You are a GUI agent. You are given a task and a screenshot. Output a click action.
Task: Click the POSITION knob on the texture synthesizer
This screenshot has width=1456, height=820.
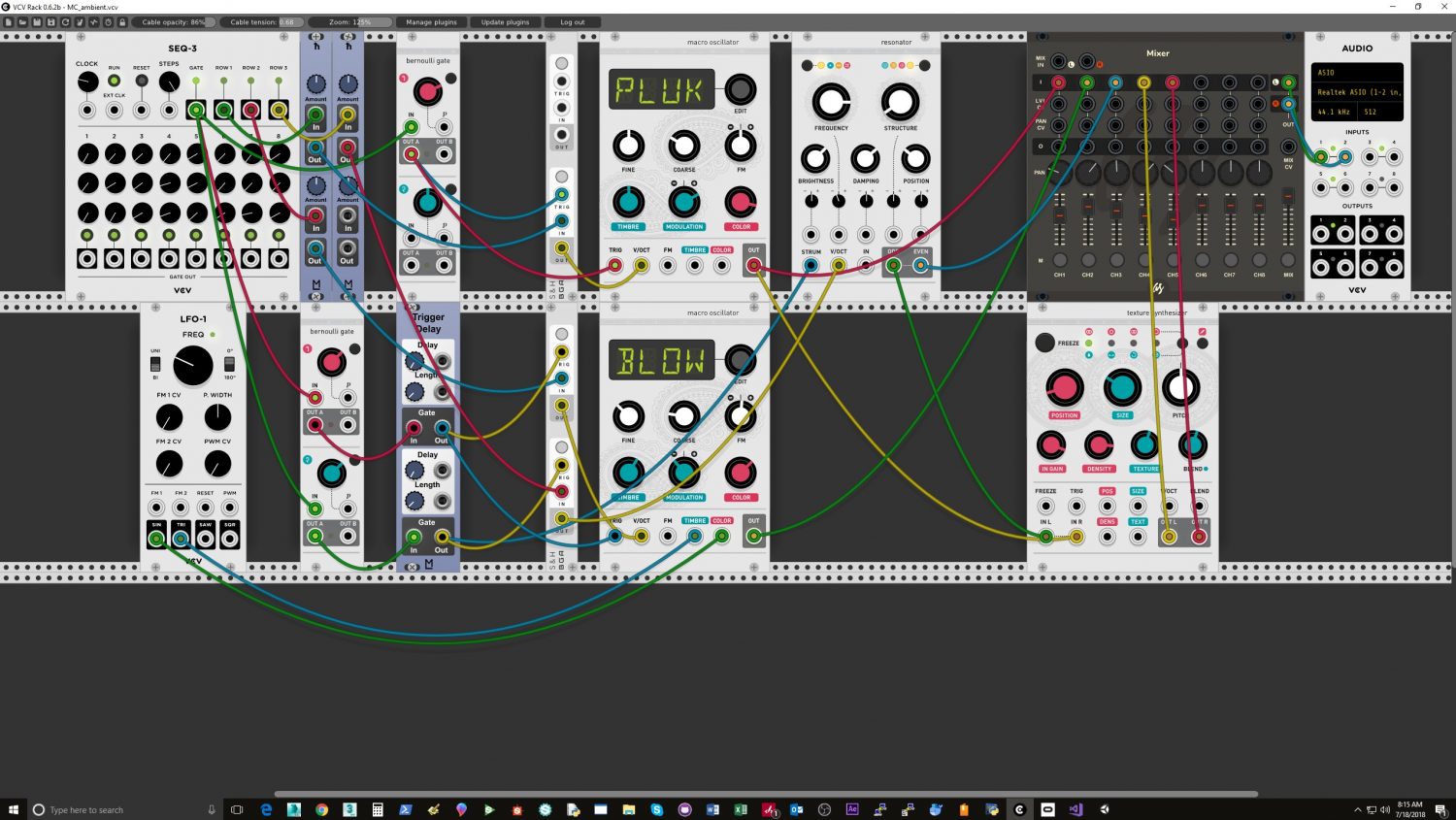[1064, 387]
